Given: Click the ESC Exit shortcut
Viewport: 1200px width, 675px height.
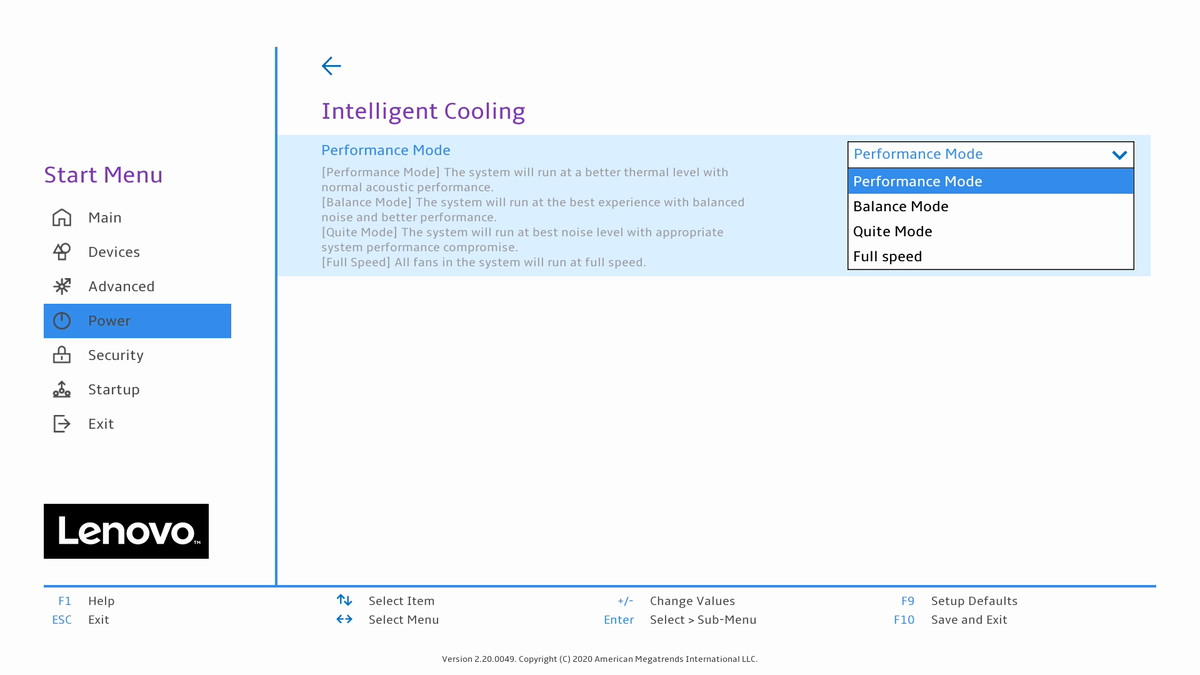Looking at the screenshot, I should coord(81,620).
